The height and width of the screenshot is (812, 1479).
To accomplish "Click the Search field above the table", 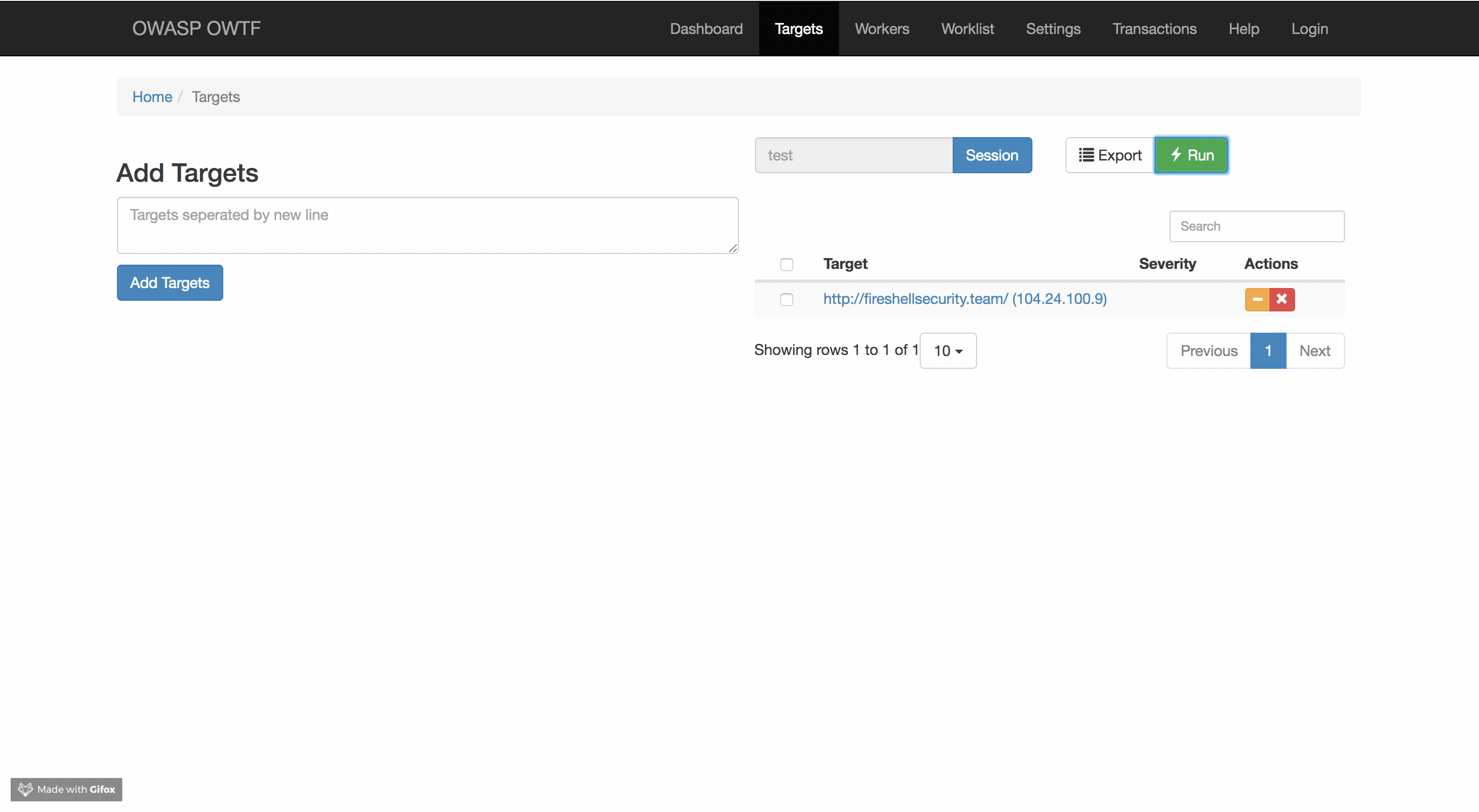I will (x=1257, y=226).
